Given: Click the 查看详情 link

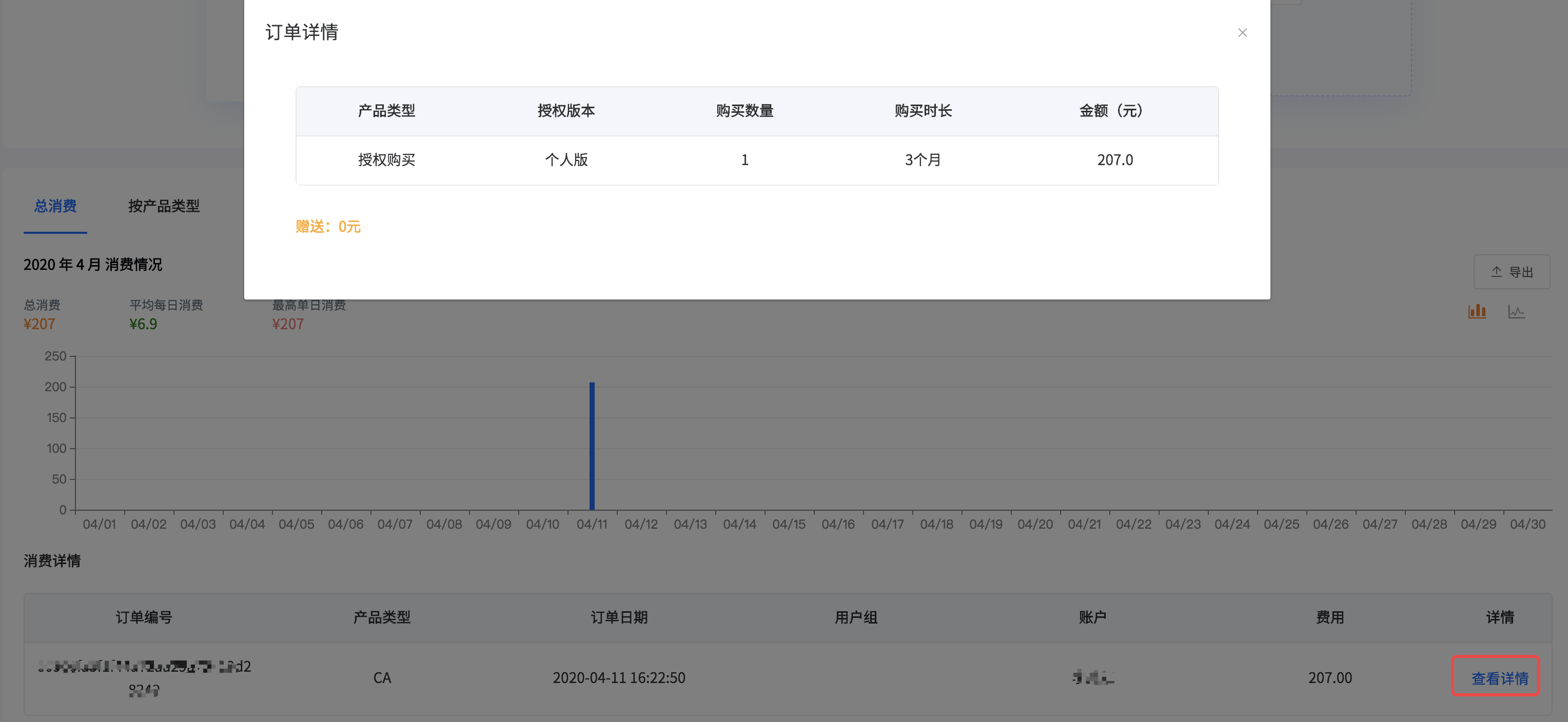Looking at the screenshot, I should (x=1500, y=678).
